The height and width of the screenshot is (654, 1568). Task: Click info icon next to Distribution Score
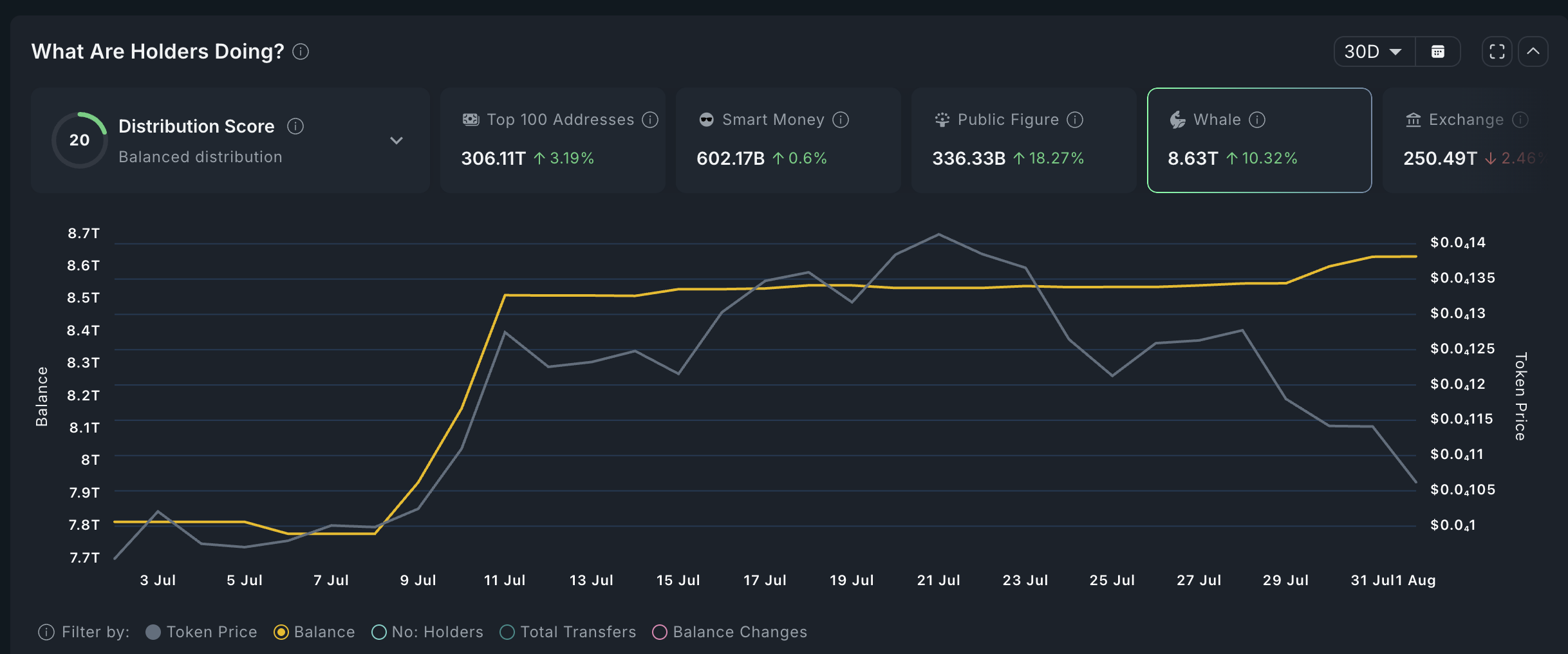[x=295, y=126]
